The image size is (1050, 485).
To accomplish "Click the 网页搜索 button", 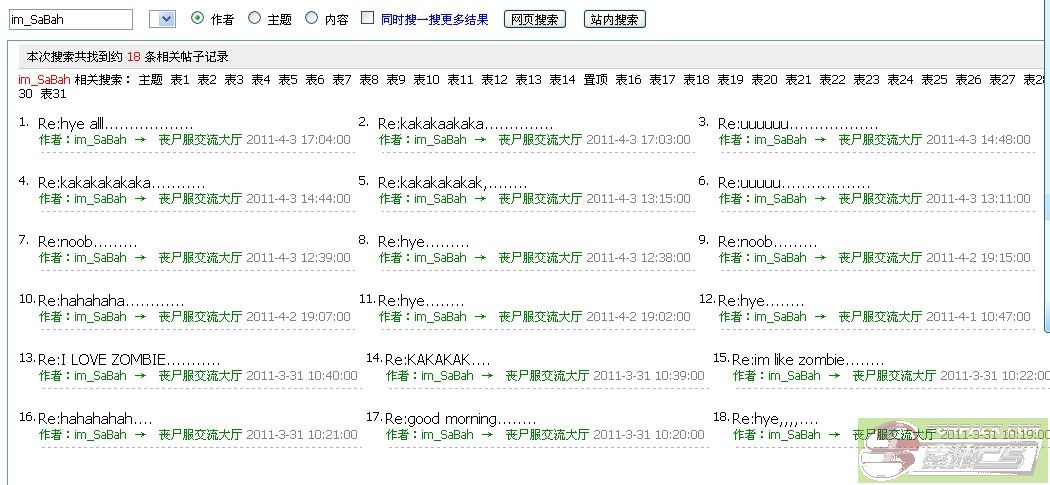I will 534,19.
